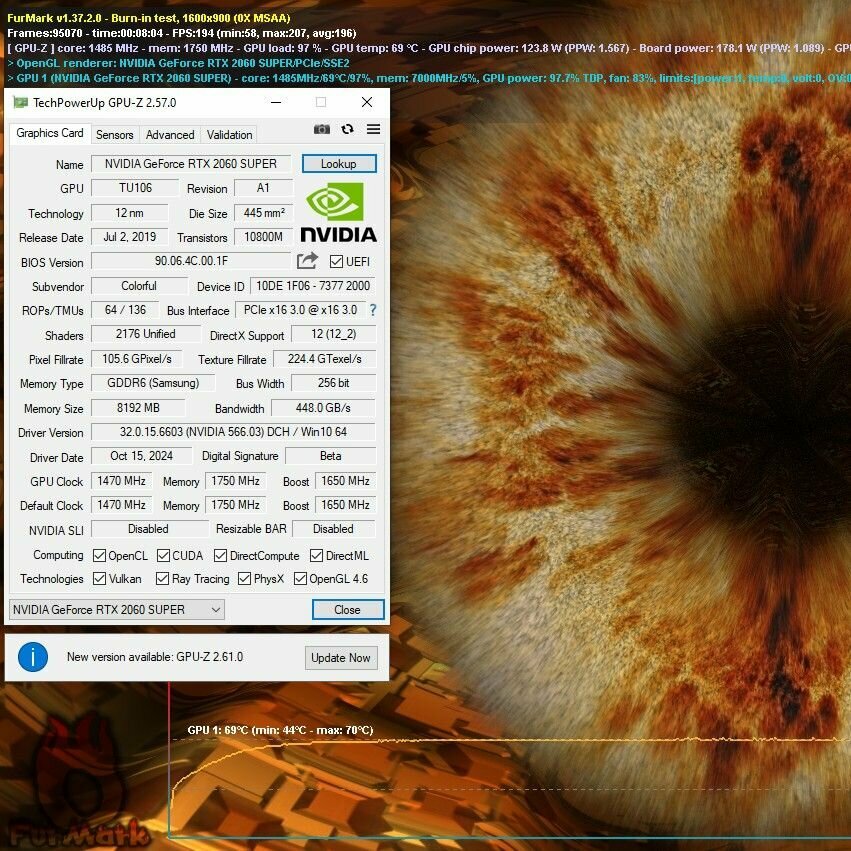This screenshot has height=851, width=851.
Task: Click the New version available GPU-Z 2.61.0 text
Action: (155, 657)
